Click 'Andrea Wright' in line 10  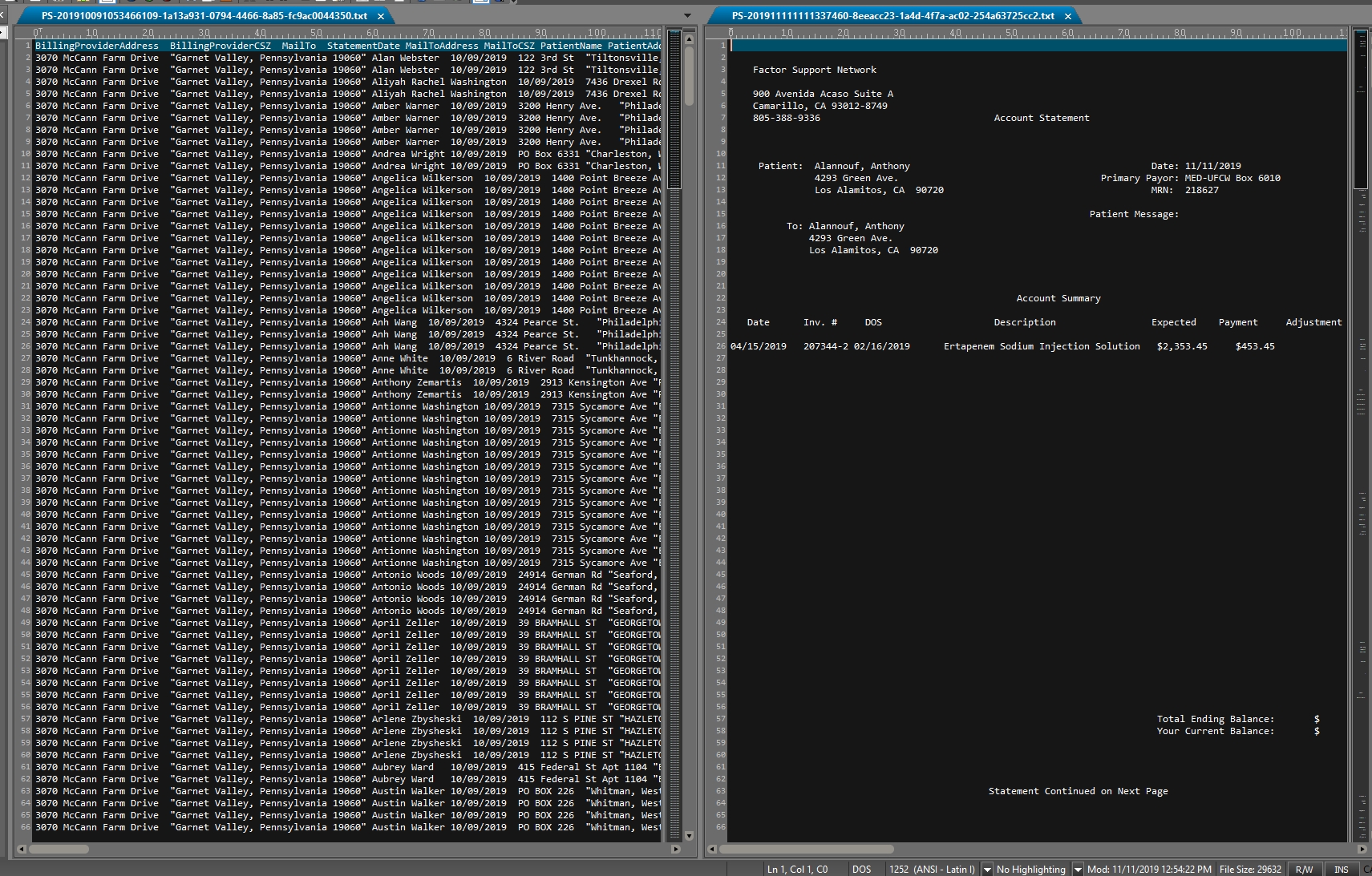click(408, 154)
